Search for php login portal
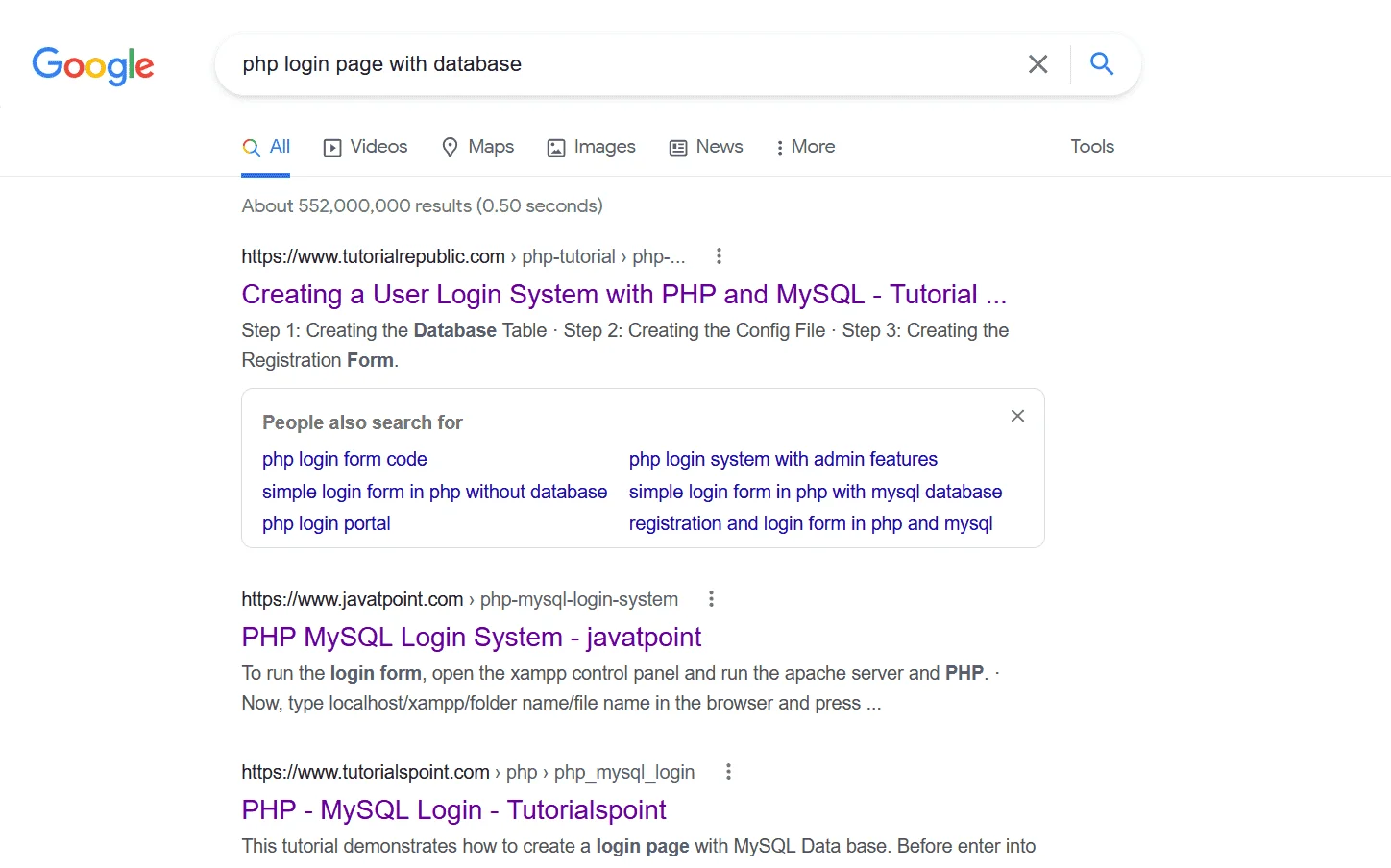 (327, 524)
